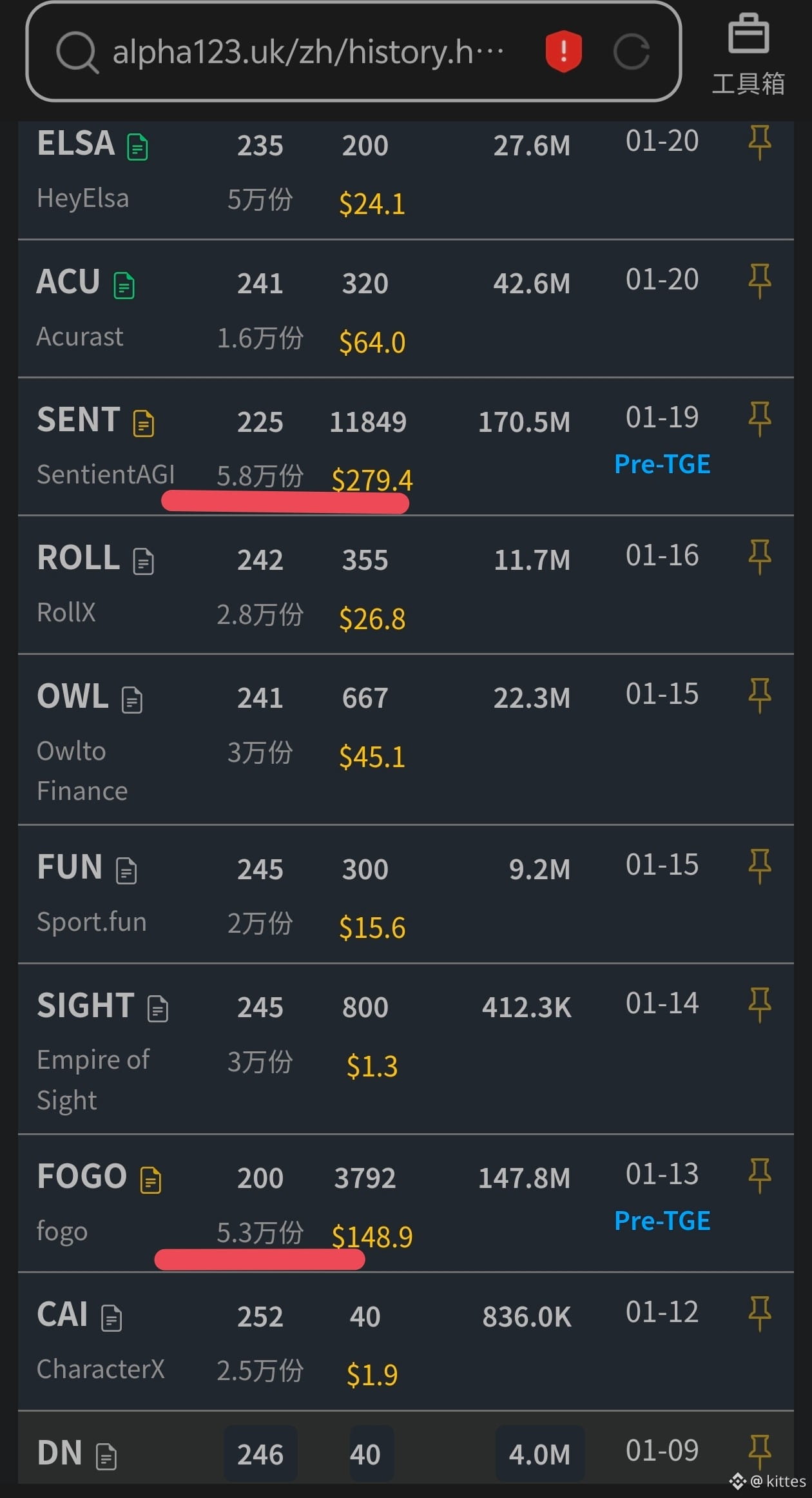Open the FOGO yellow document icon
This screenshot has width=812, height=1498.
pos(151,1180)
